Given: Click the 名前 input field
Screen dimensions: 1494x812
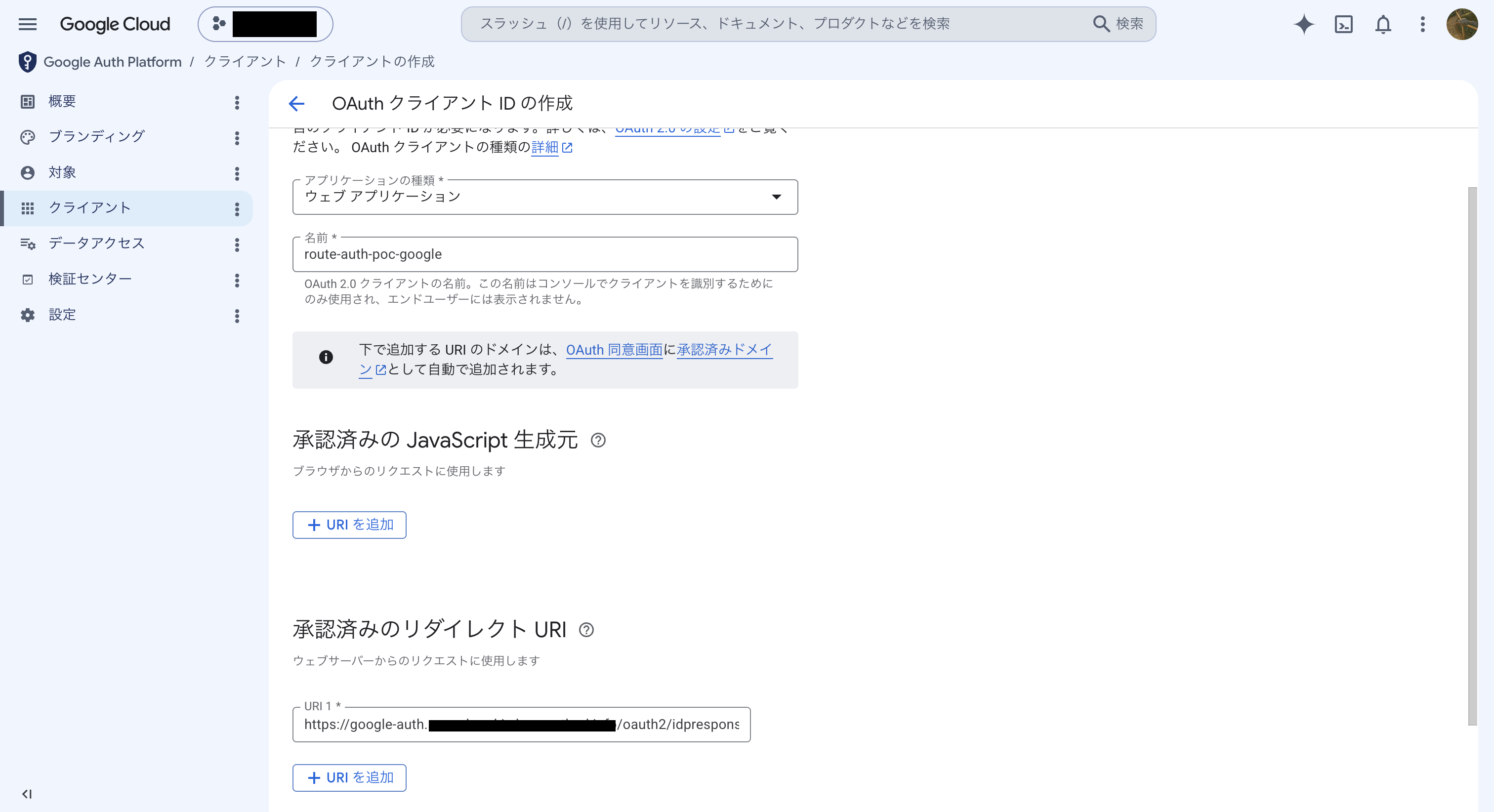Looking at the screenshot, I should [x=545, y=255].
